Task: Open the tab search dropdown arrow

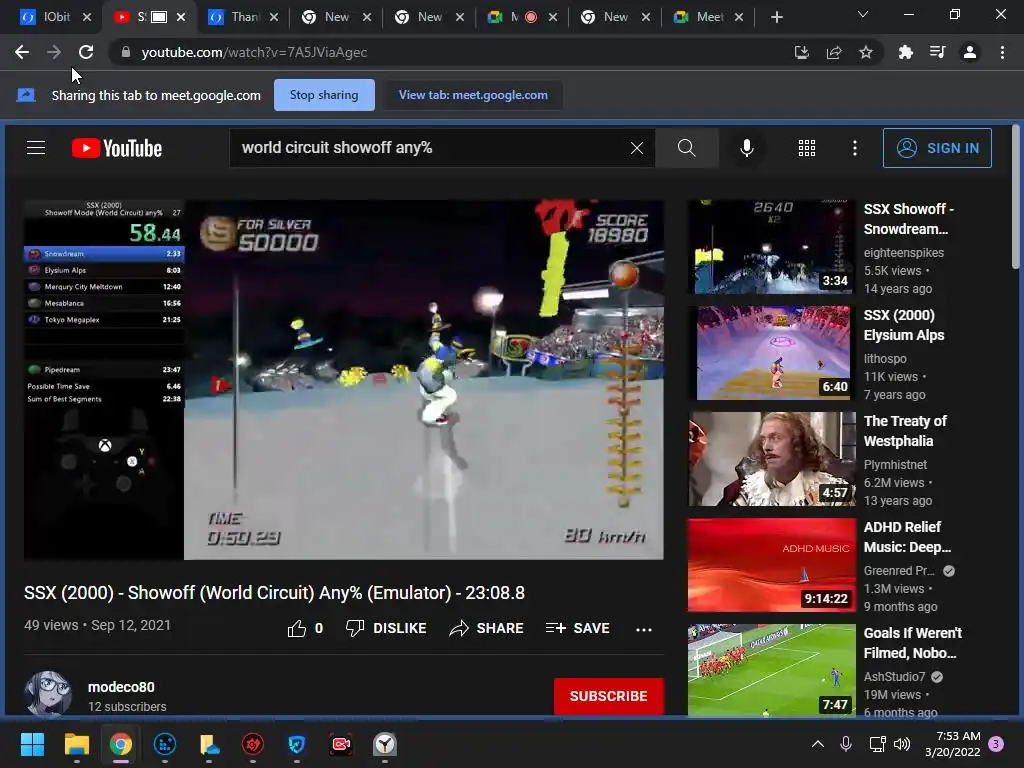Action: pyautogui.click(x=862, y=14)
